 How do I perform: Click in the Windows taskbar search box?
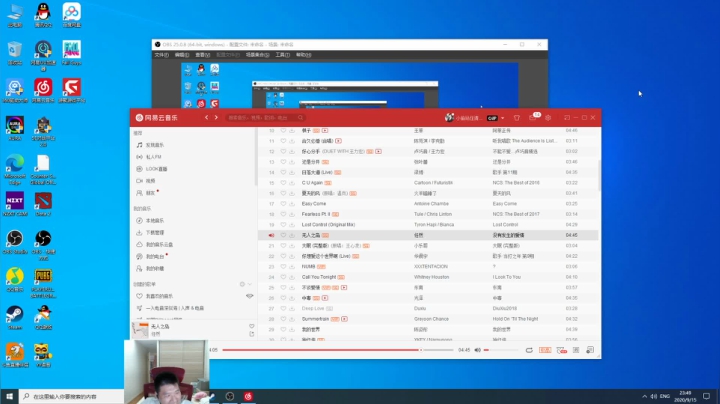pyautogui.click(x=72, y=397)
